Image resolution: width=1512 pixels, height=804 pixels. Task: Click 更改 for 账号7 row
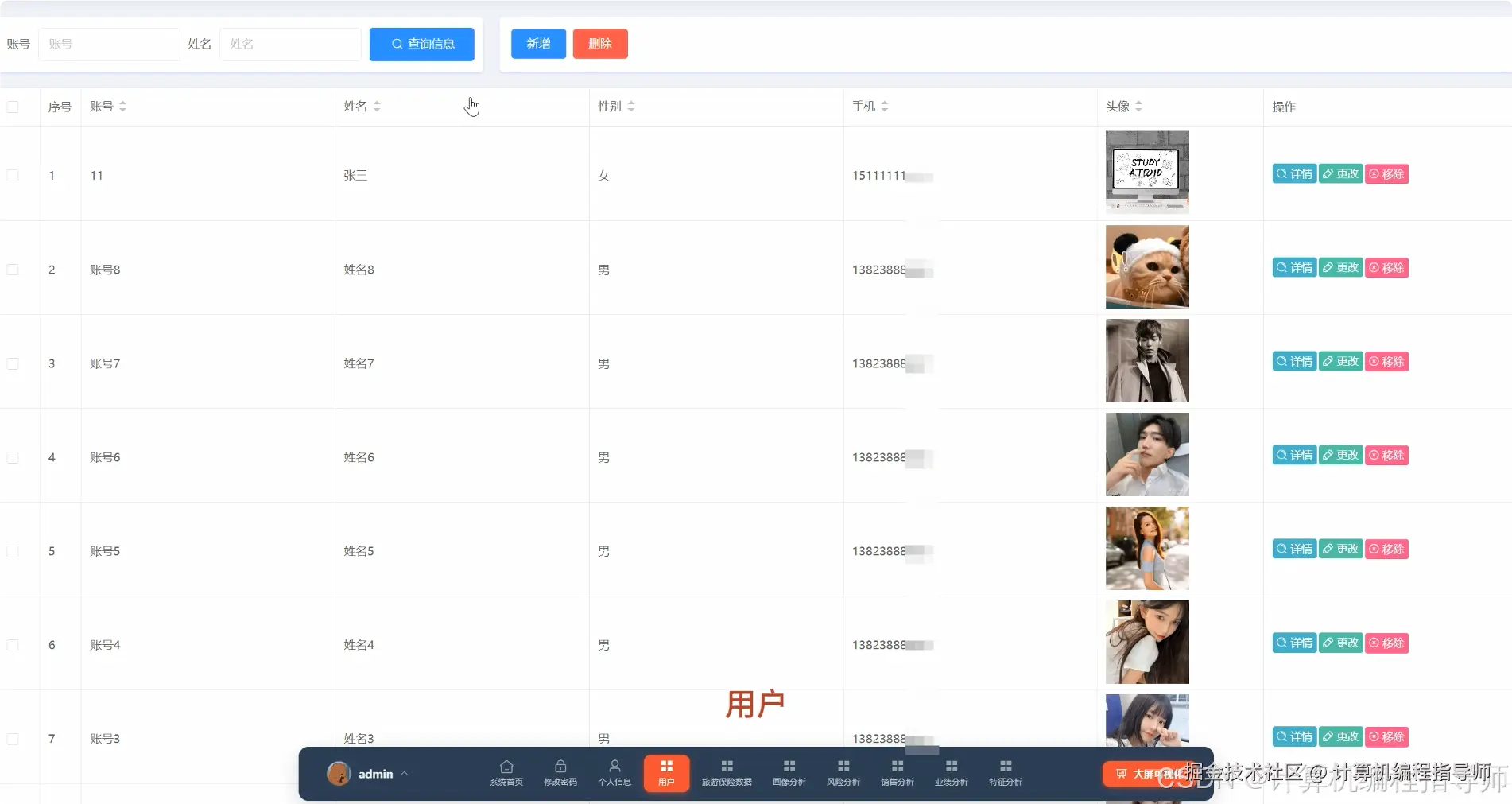[1340, 362]
